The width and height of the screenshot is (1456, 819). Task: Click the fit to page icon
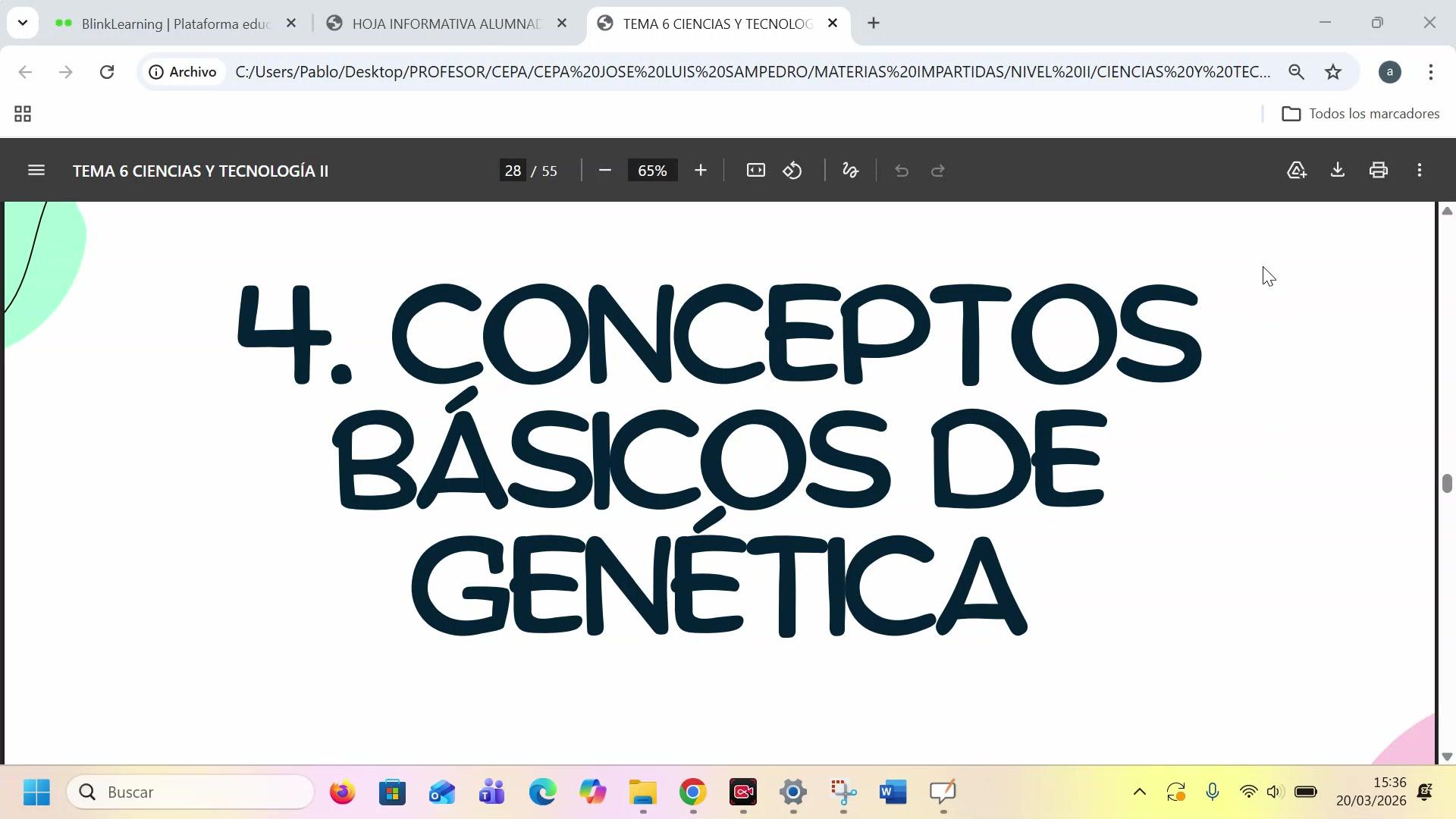tap(755, 171)
